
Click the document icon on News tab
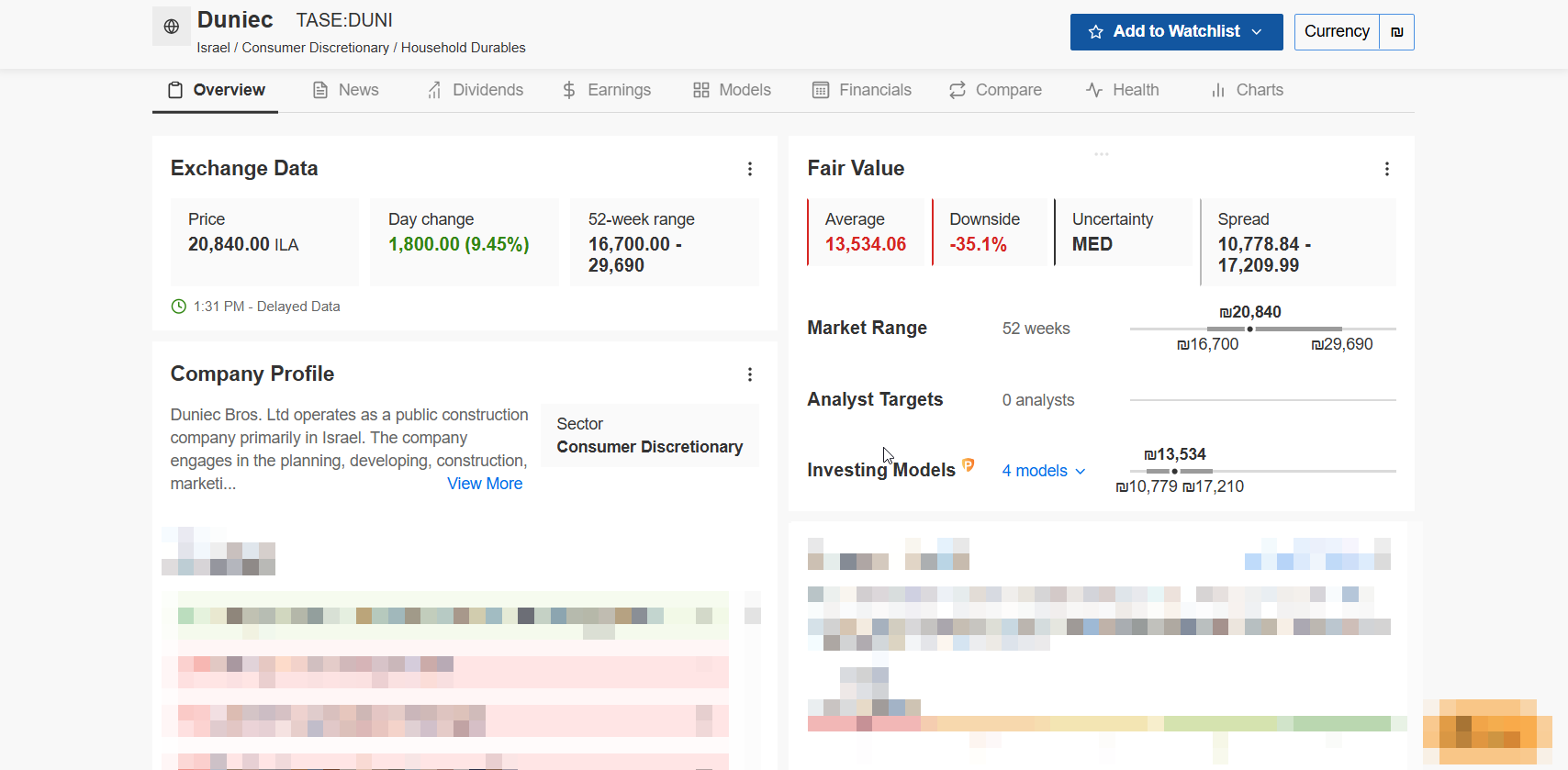(320, 90)
